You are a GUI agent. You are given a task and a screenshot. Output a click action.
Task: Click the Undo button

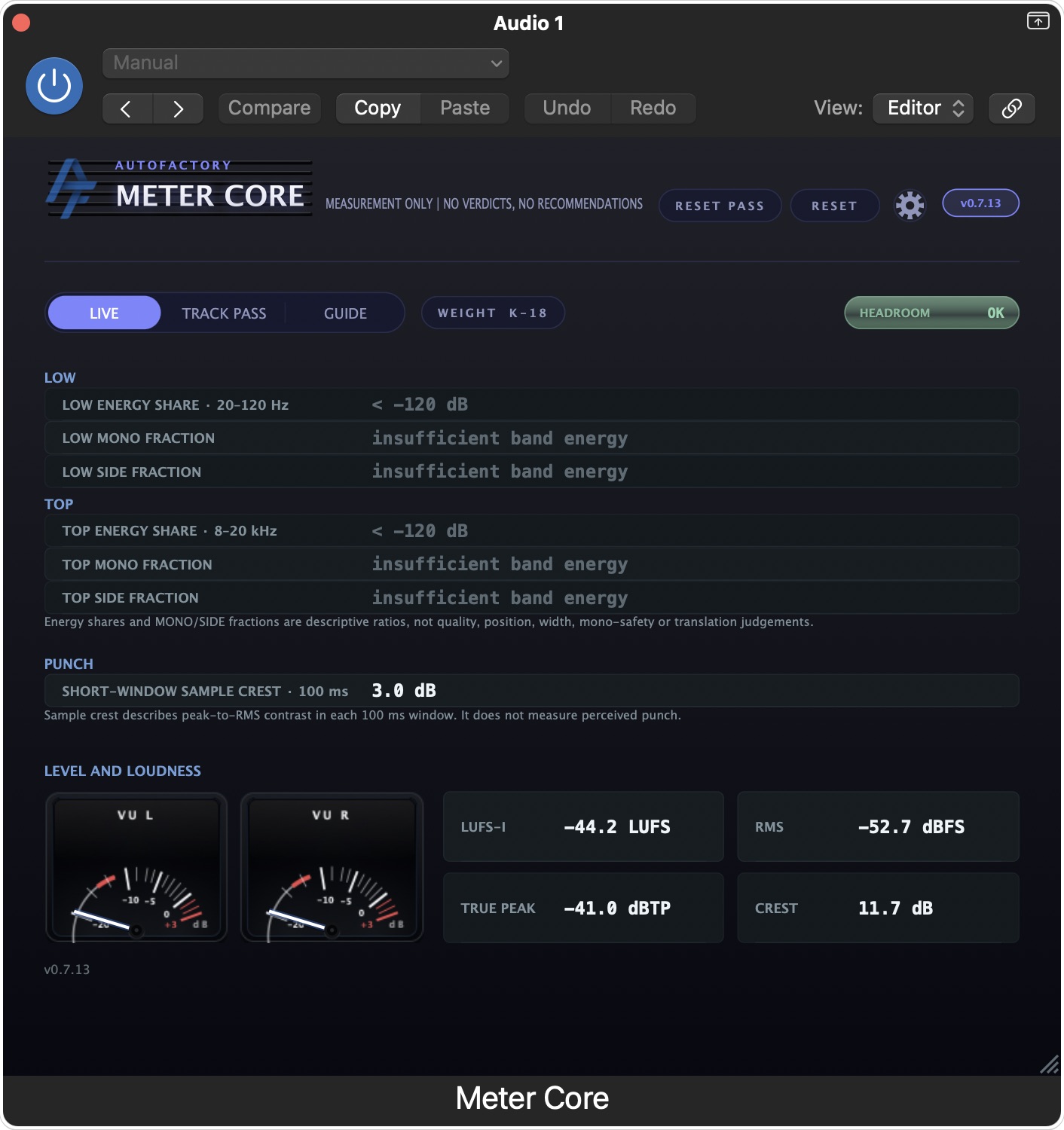[567, 108]
